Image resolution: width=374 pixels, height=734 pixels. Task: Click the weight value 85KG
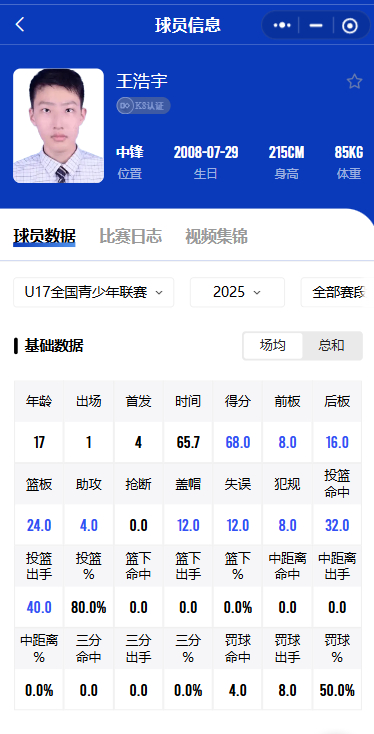click(349, 153)
